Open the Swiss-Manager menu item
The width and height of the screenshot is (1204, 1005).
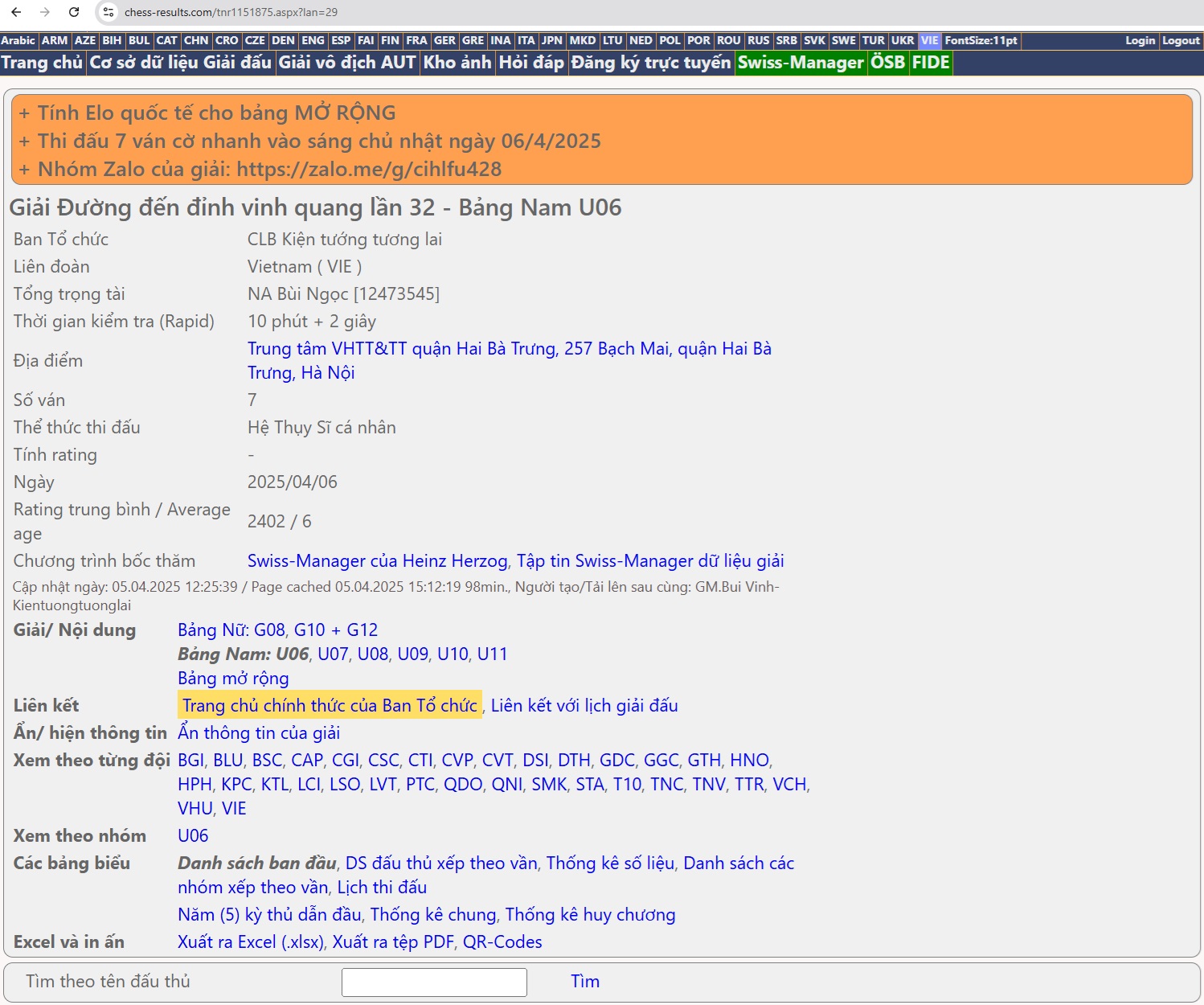(x=800, y=63)
